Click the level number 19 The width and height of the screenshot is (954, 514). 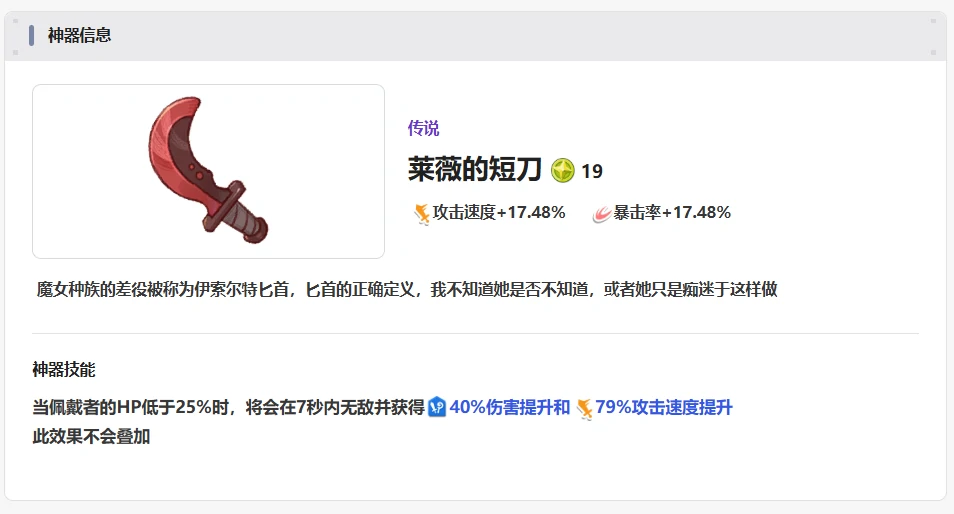592,172
